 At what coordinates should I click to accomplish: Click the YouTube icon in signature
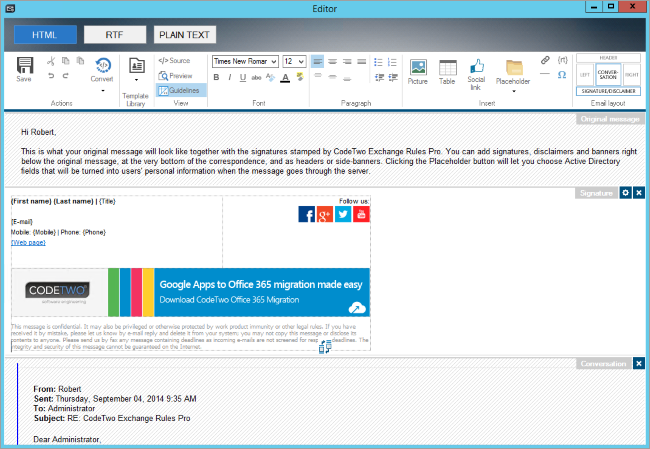point(361,214)
